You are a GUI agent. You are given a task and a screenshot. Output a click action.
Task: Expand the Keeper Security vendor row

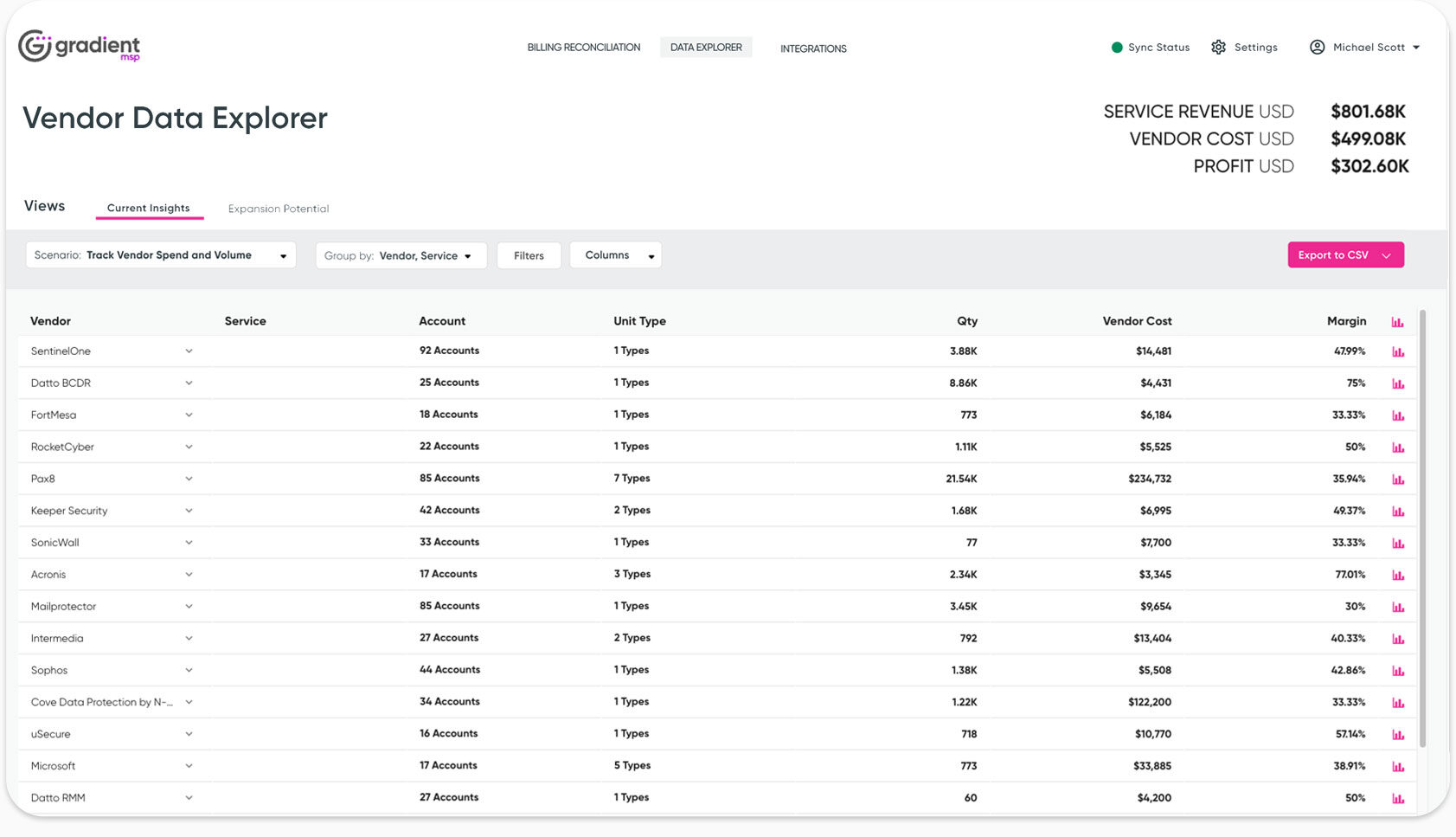coord(189,511)
